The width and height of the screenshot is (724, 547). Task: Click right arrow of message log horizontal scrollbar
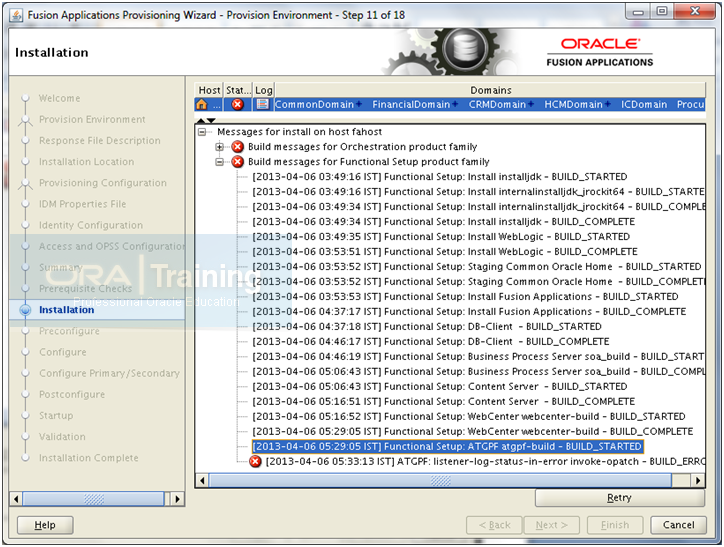(x=698, y=481)
